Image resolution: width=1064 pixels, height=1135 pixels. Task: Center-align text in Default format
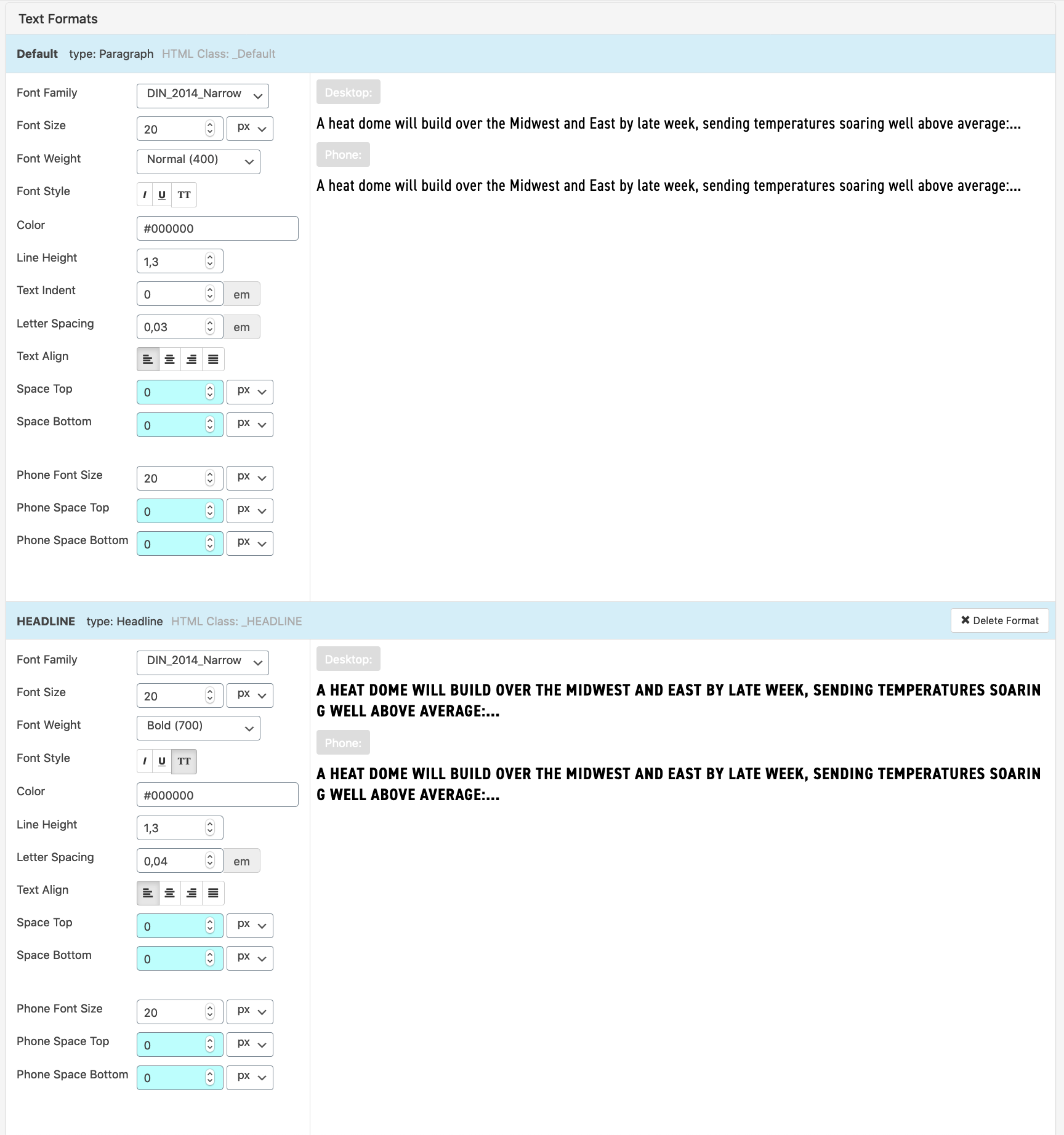click(170, 359)
